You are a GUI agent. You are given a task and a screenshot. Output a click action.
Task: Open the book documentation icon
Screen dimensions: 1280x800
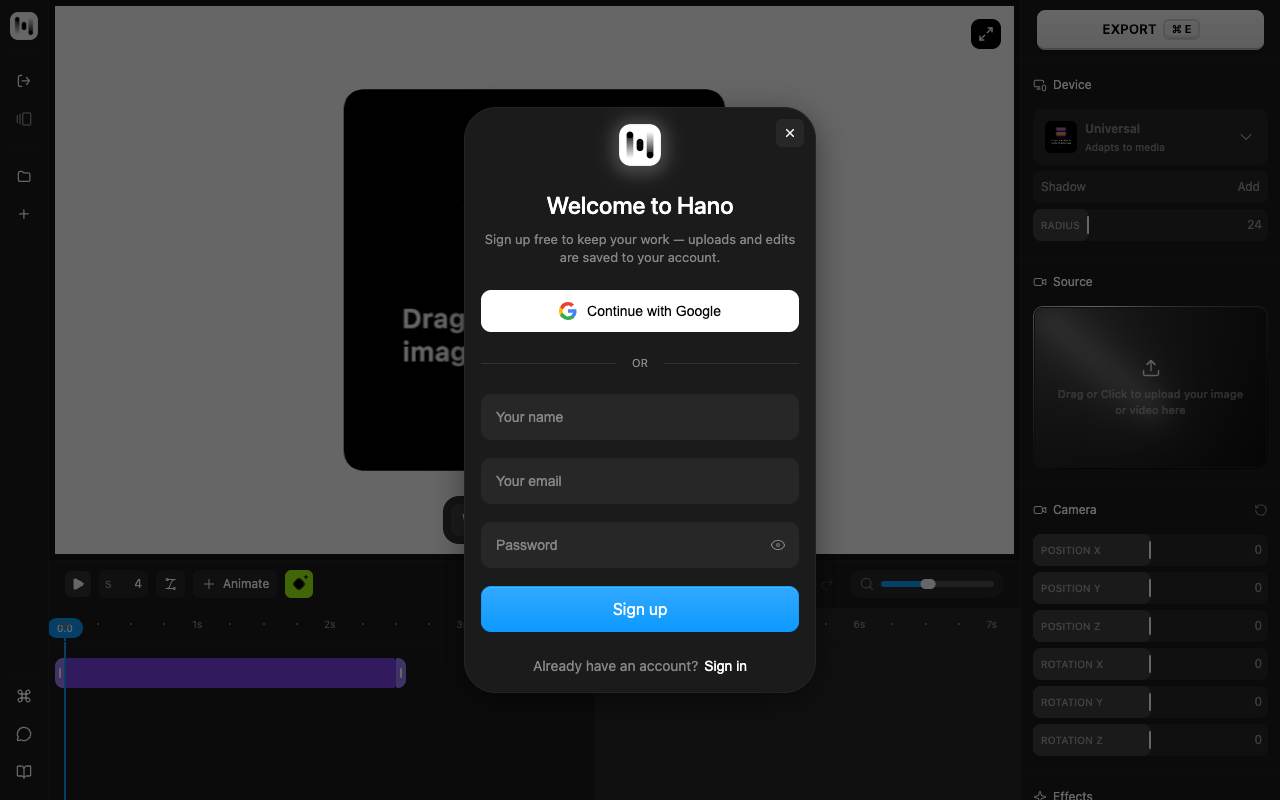24,772
